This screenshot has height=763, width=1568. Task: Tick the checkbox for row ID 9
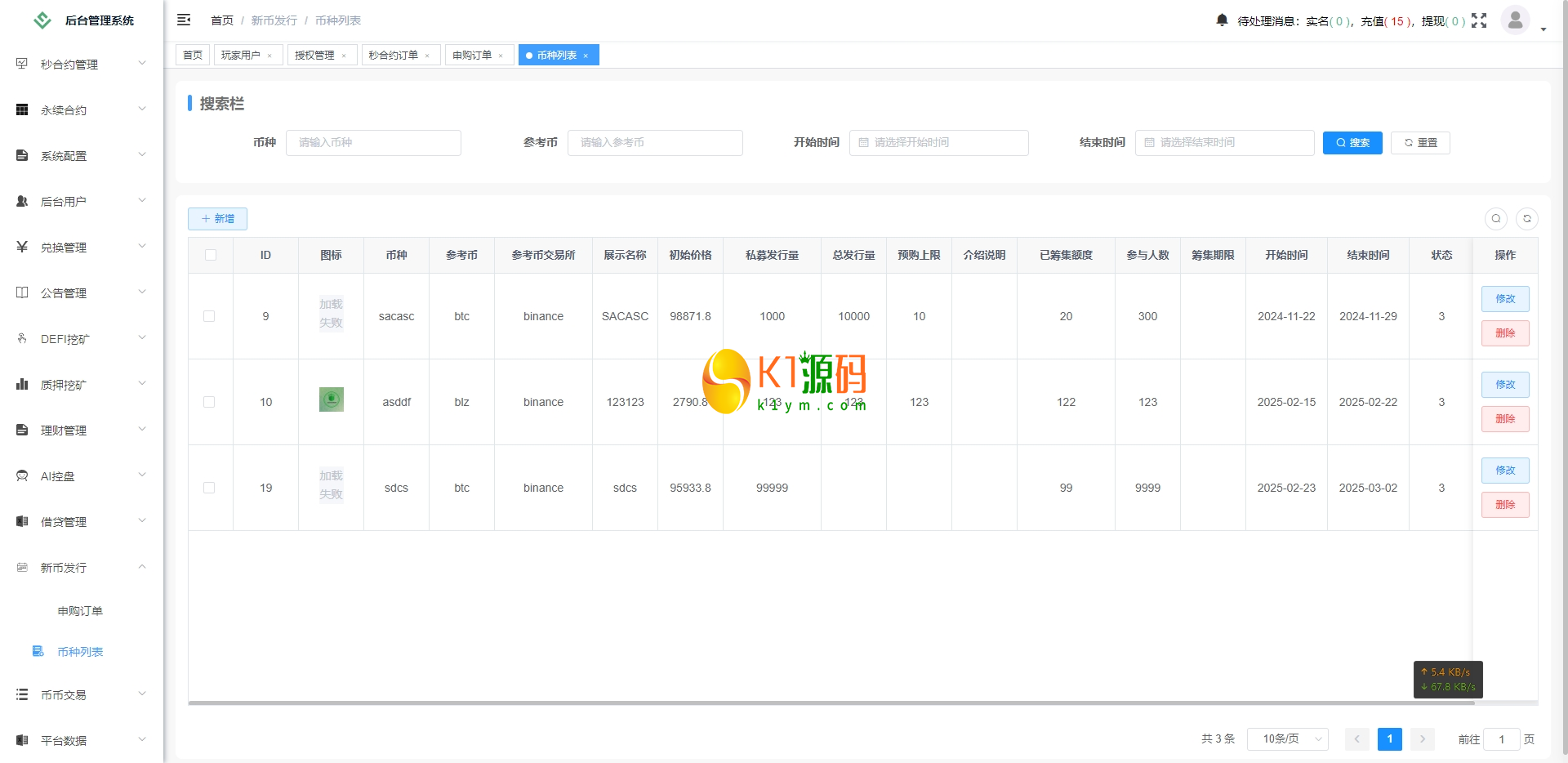tap(209, 316)
